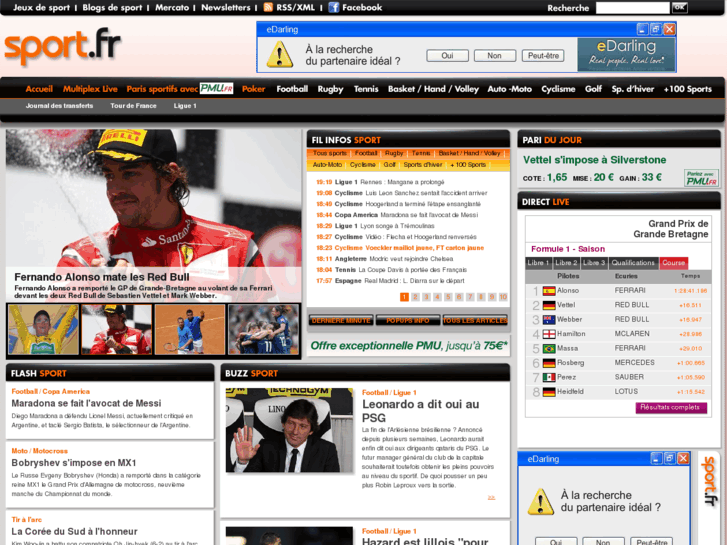Screen dimensions: 727x545
Task: Click Brazil flag beside Massa
Action: (549, 348)
